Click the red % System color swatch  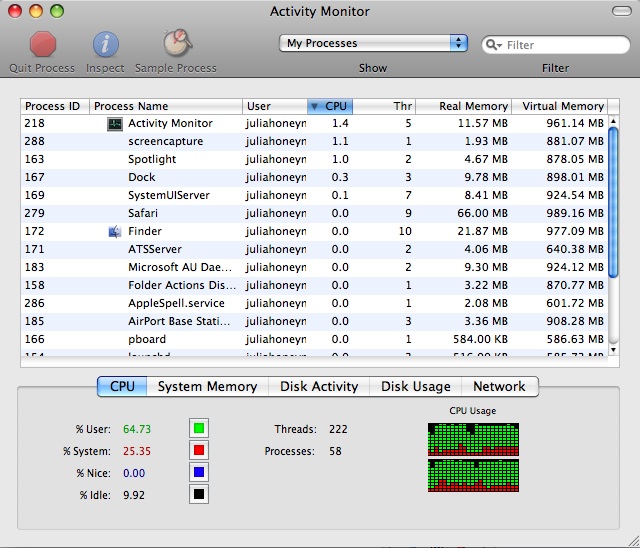[199, 450]
